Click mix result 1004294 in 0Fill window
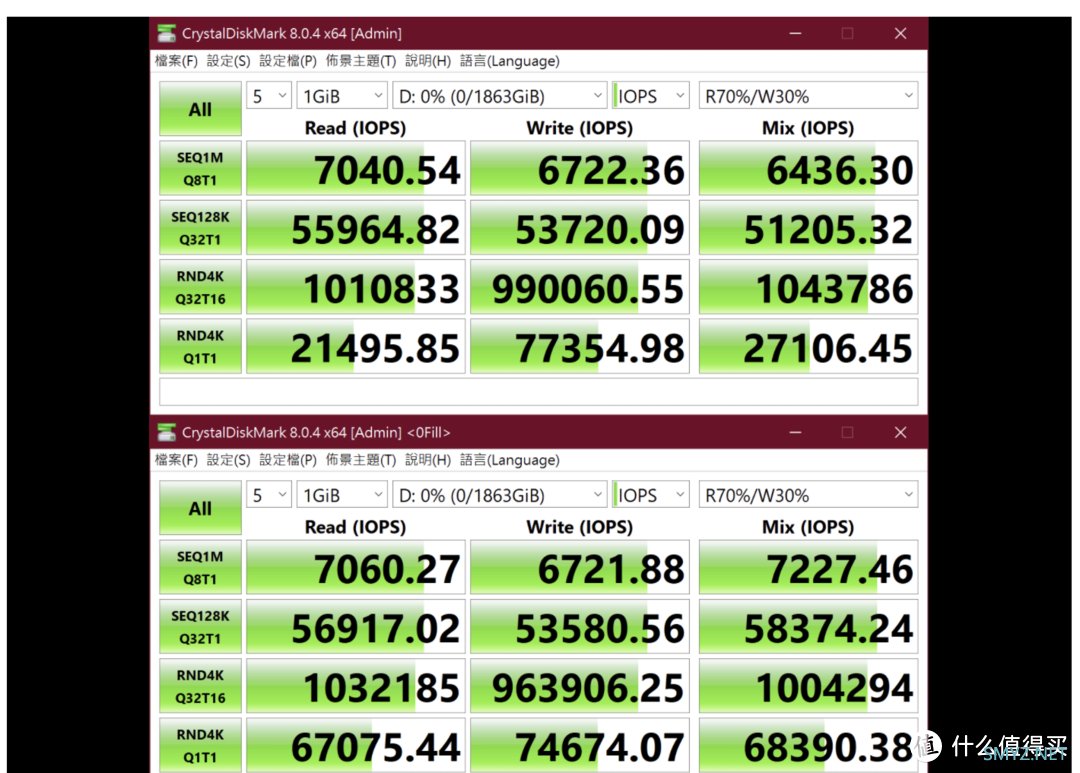The width and height of the screenshot is (1080, 773). 809,686
